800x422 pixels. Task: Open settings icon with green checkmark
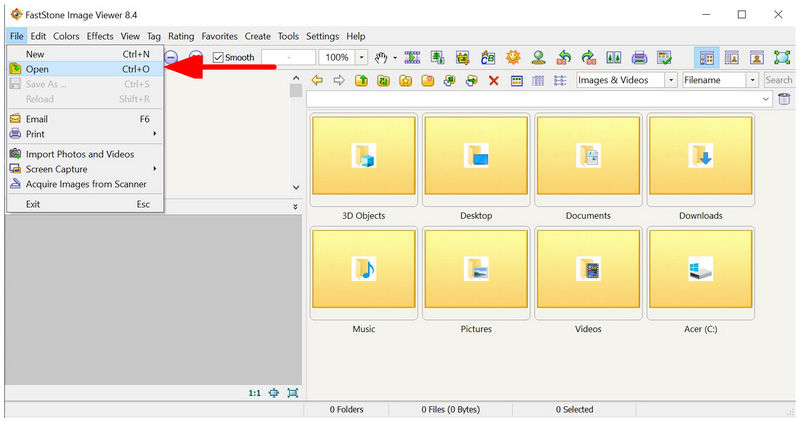(664, 57)
